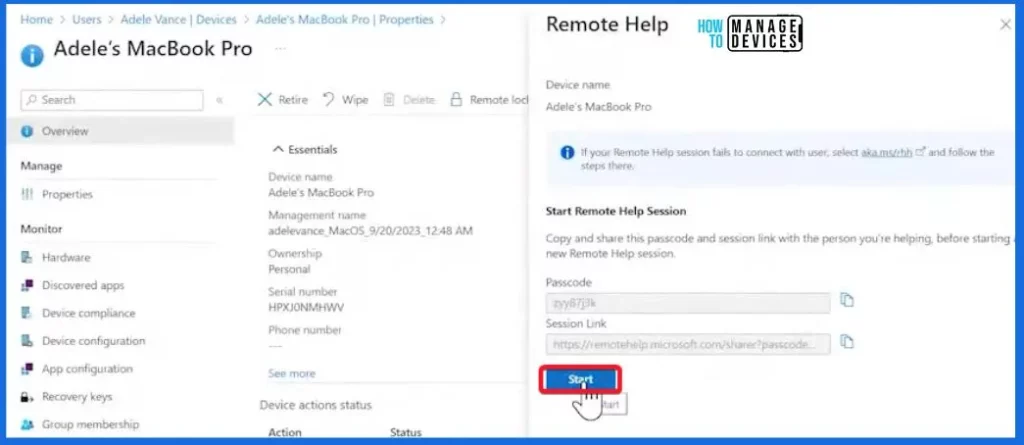Open App configuration
Image resolution: width=1024 pixels, height=445 pixels.
tap(87, 369)
